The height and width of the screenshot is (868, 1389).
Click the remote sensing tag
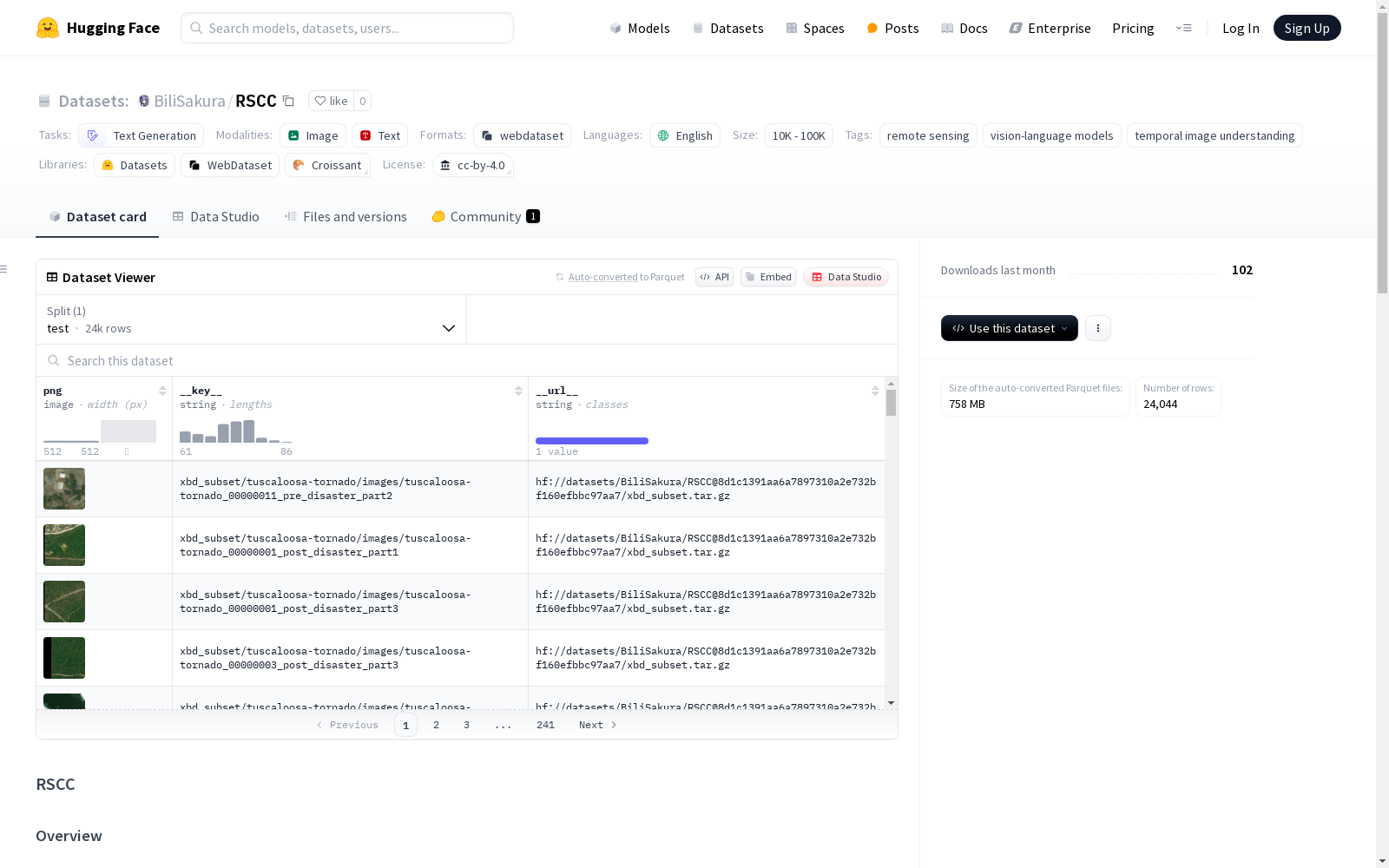click(928, 135)
